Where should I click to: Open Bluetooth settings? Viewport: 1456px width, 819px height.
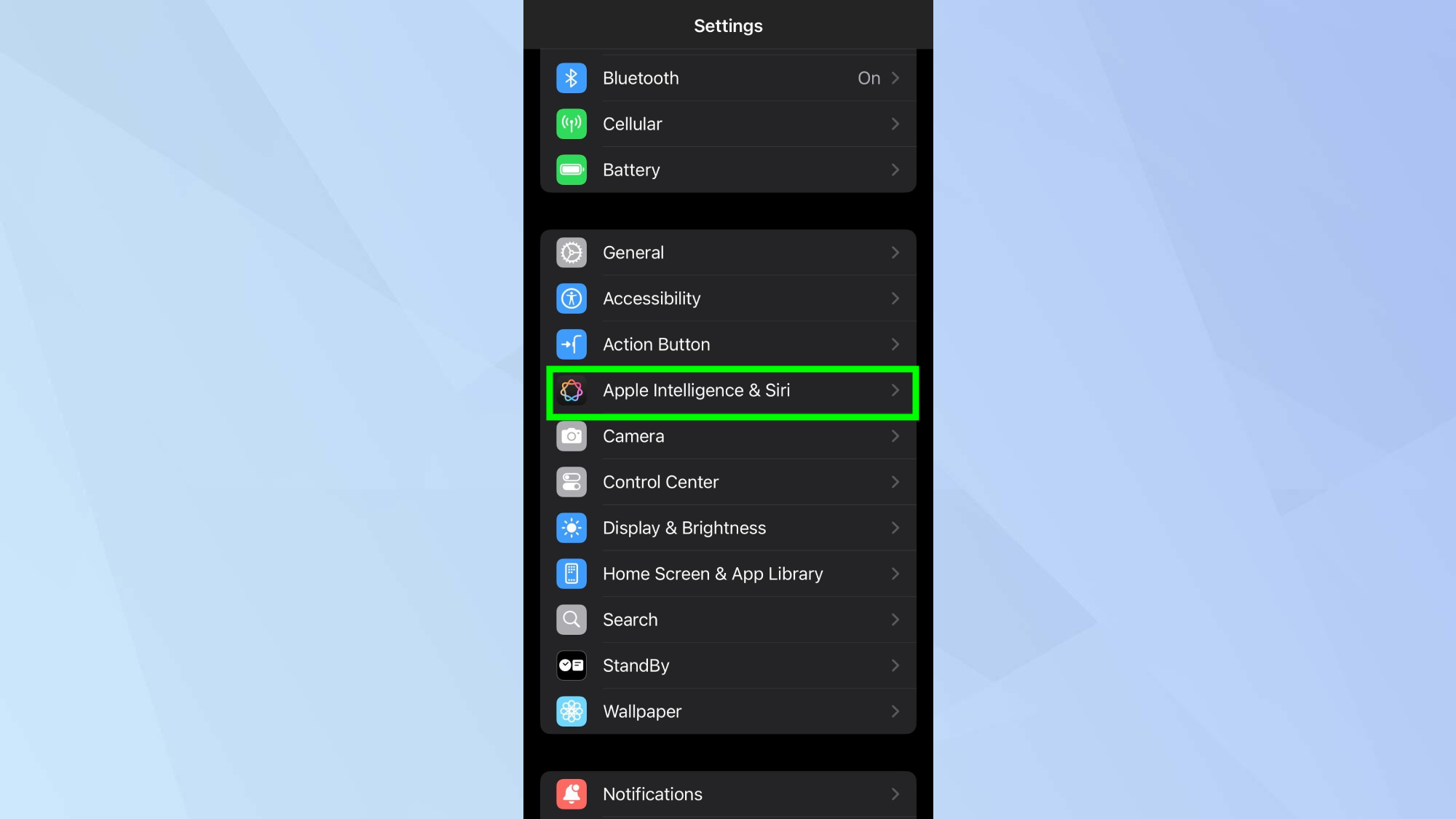[x=728, y=78]
